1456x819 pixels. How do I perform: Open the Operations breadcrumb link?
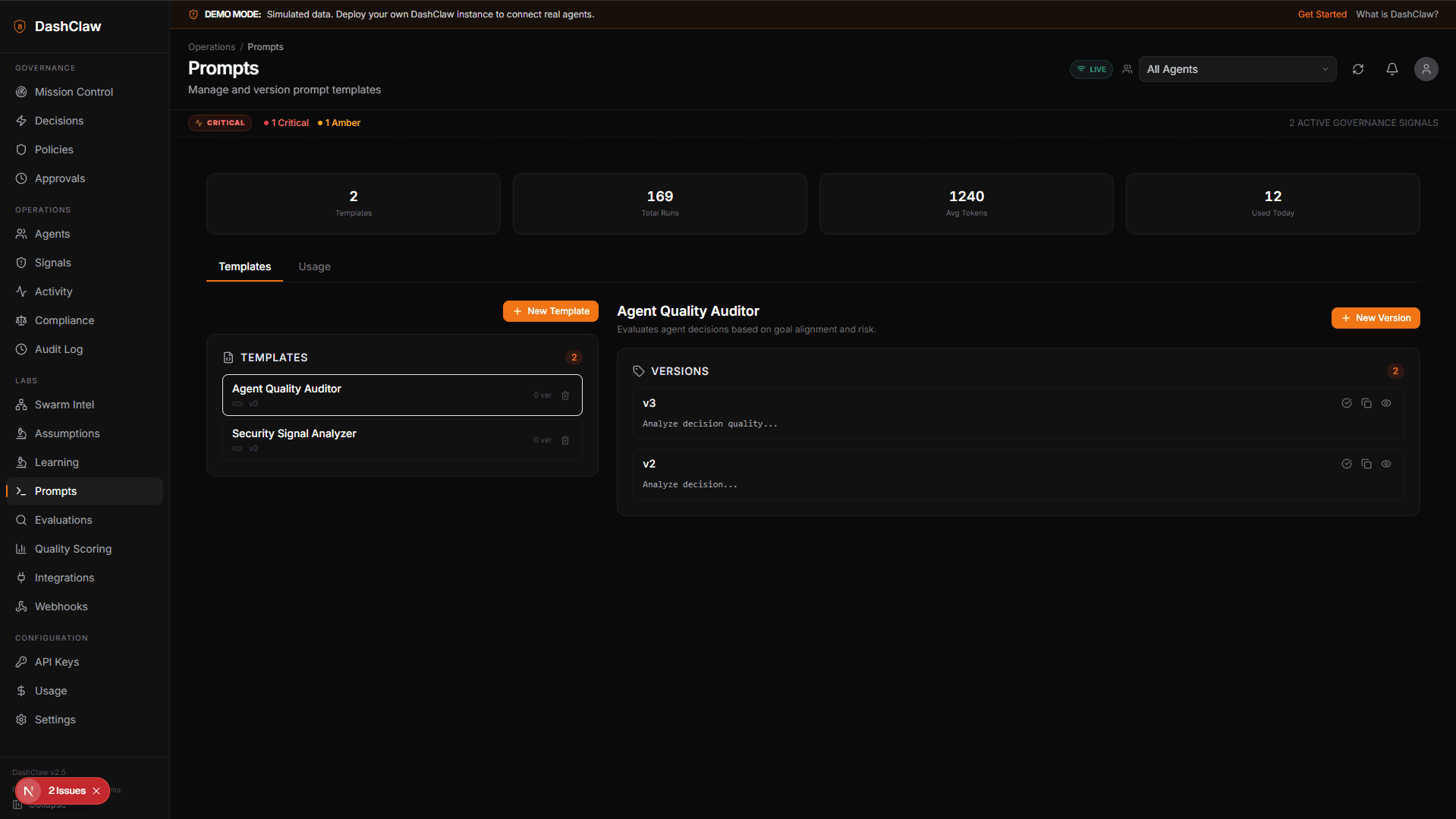coord(211,46)
